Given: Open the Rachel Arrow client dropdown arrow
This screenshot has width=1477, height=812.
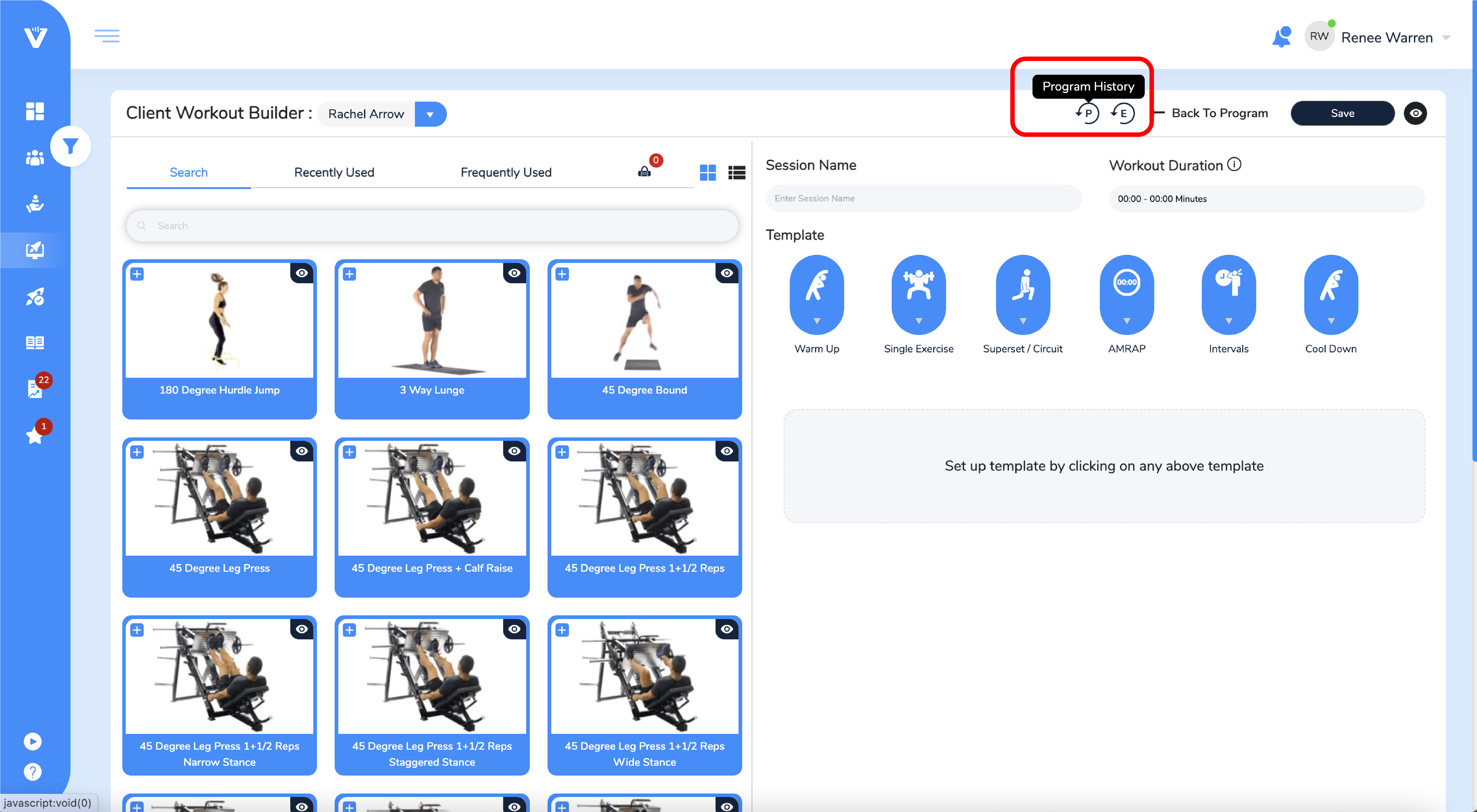Looking at the screenshot, I should (430, 114).
